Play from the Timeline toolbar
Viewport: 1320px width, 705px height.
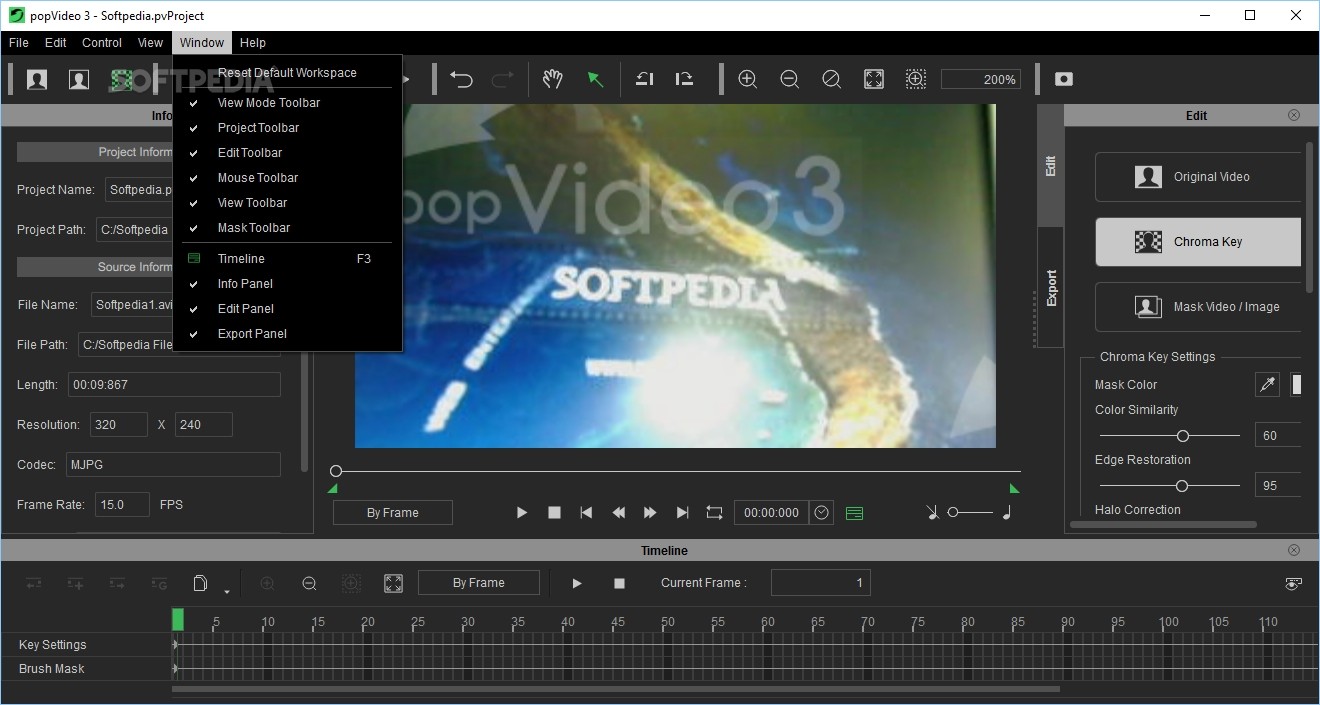577,583
